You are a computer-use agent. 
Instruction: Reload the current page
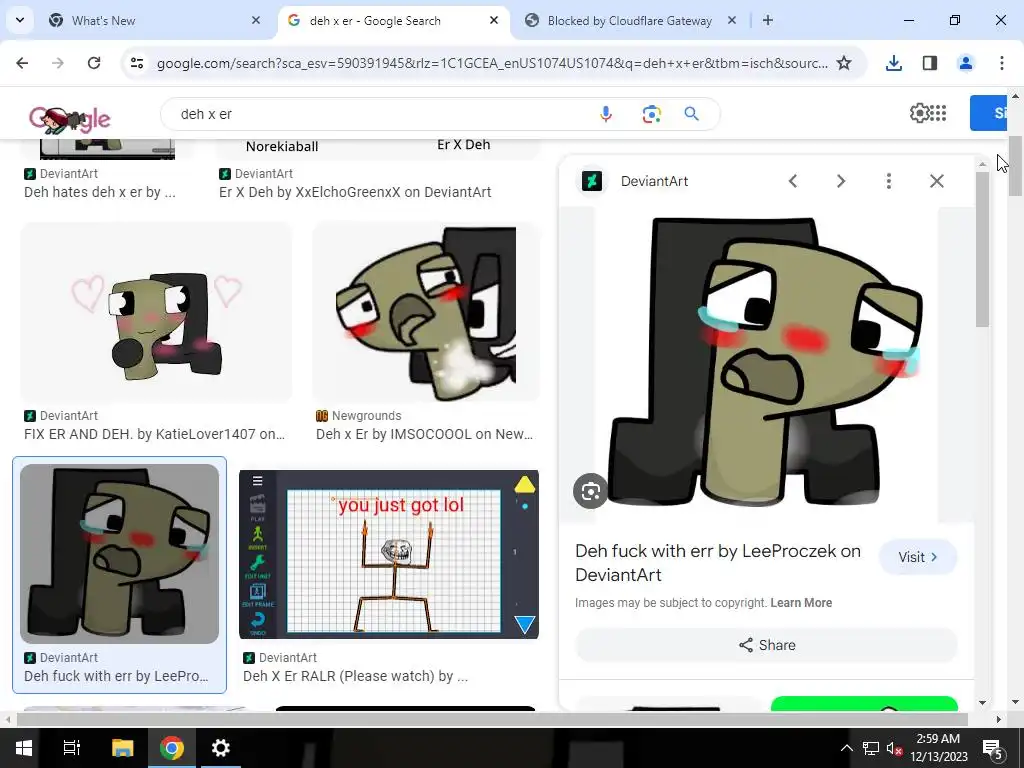[x=94, y=63]
